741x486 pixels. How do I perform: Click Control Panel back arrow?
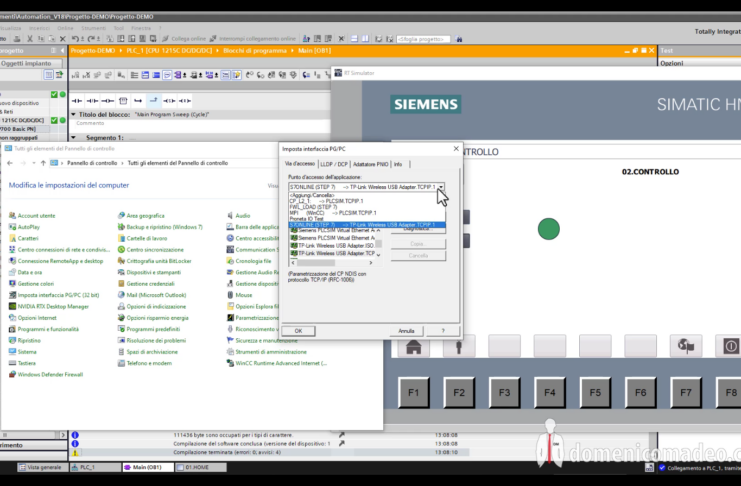click(10, 163)
